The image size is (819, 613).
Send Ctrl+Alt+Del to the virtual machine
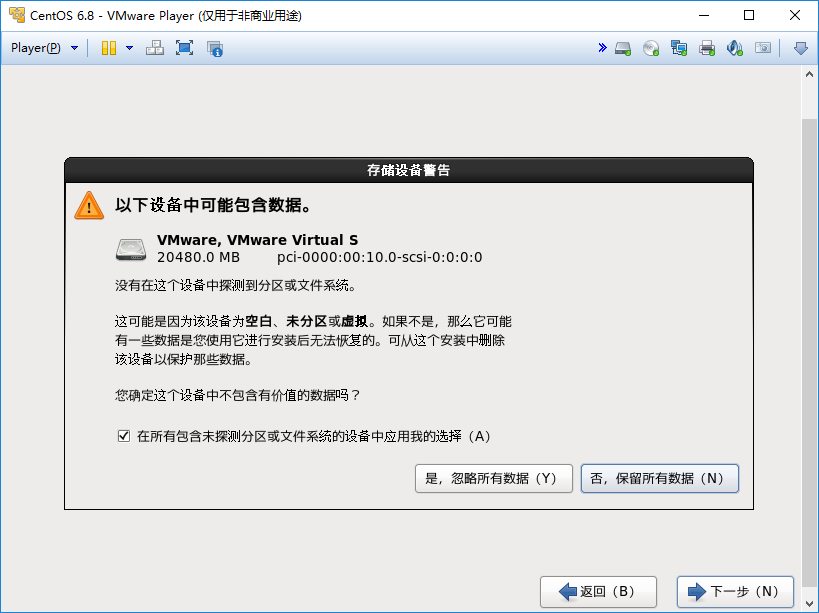pyautogui.click(x=155, y=48)
